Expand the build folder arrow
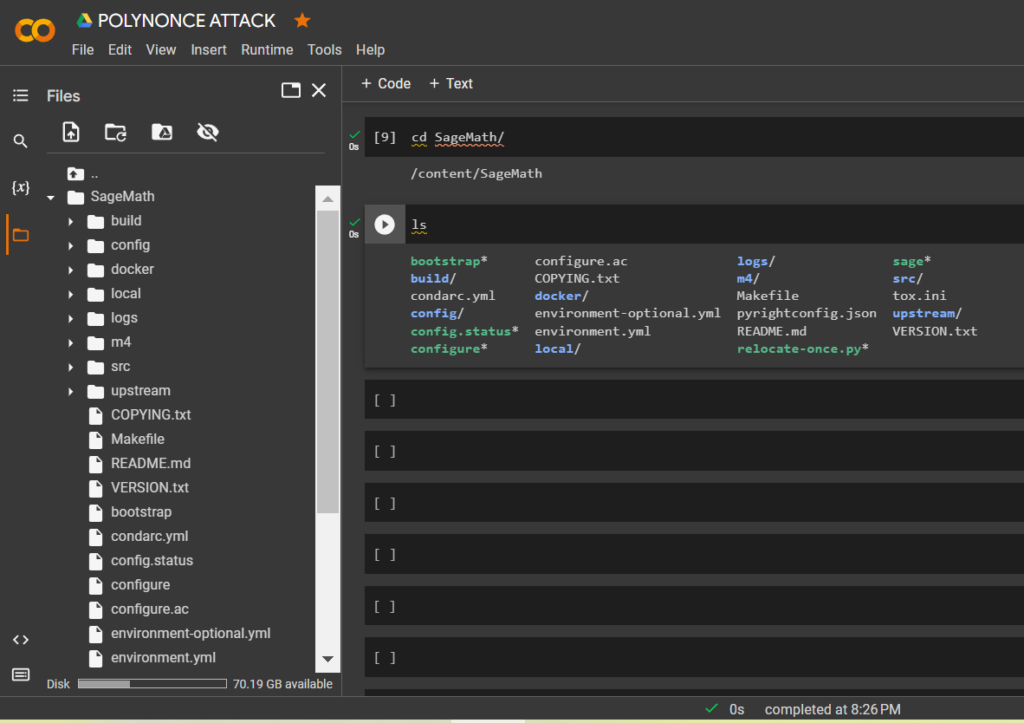The height and width of the screenshot is (723, 1024). pos(71,221)
